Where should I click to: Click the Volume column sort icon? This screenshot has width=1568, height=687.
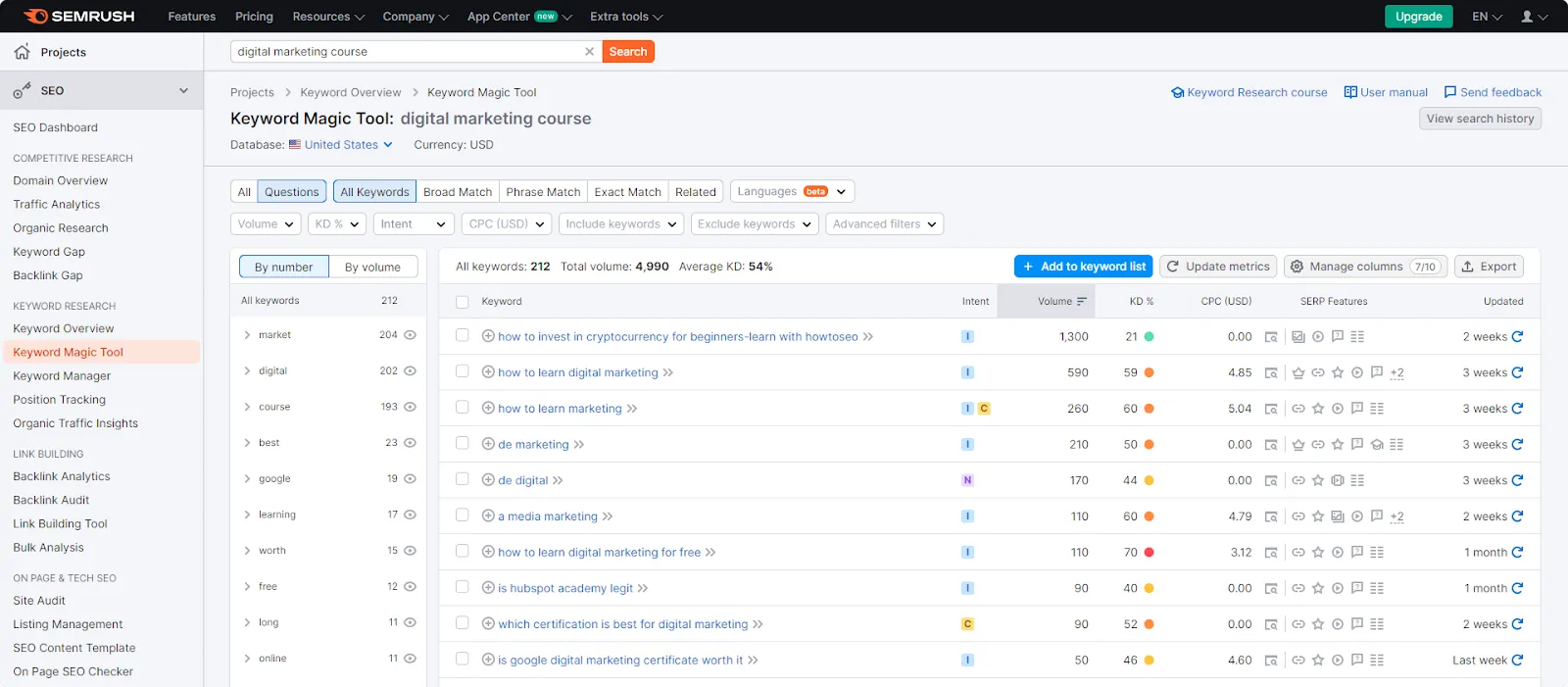[1082, 302]
